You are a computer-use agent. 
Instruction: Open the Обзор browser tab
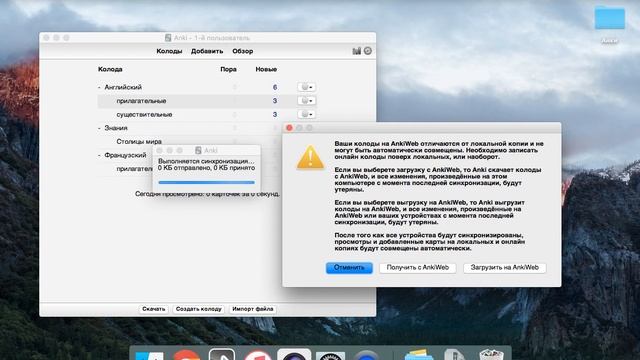coord(242,51)
